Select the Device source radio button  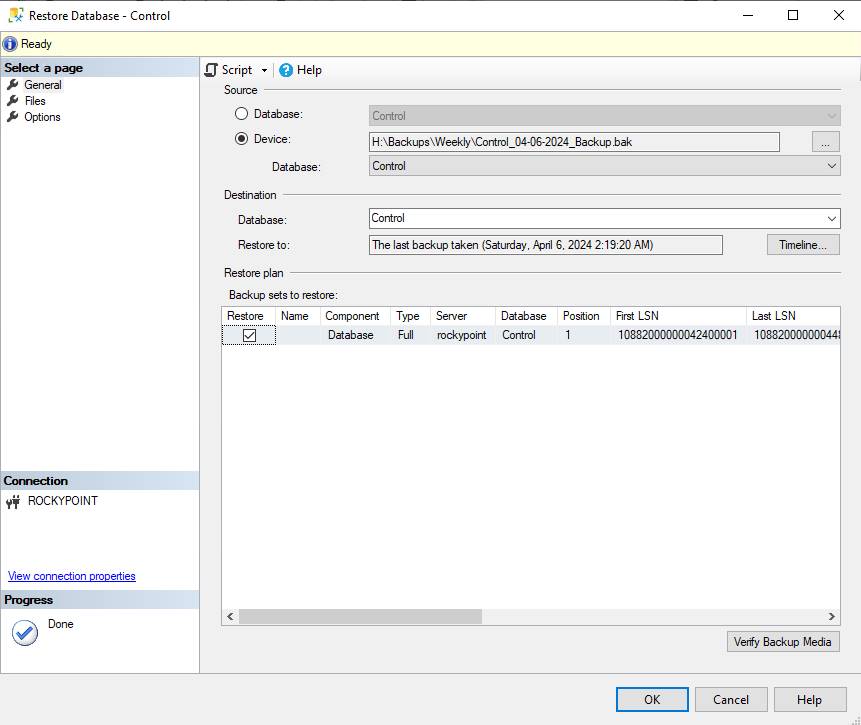coord(241,138)
